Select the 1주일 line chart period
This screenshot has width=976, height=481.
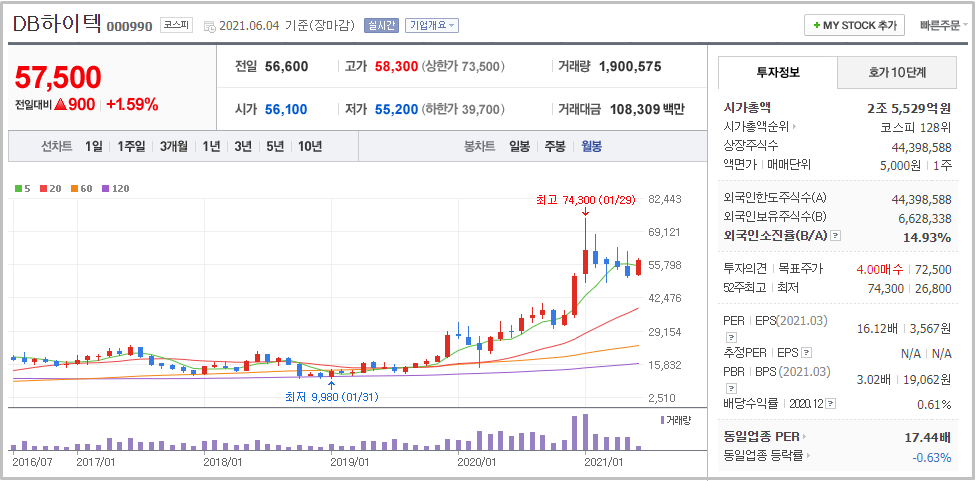131,146
